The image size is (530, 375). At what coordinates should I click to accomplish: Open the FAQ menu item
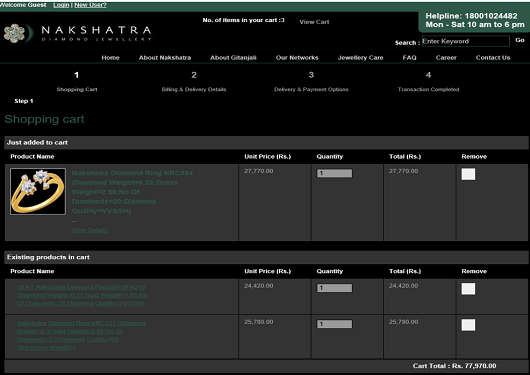[x=409, y=57]
